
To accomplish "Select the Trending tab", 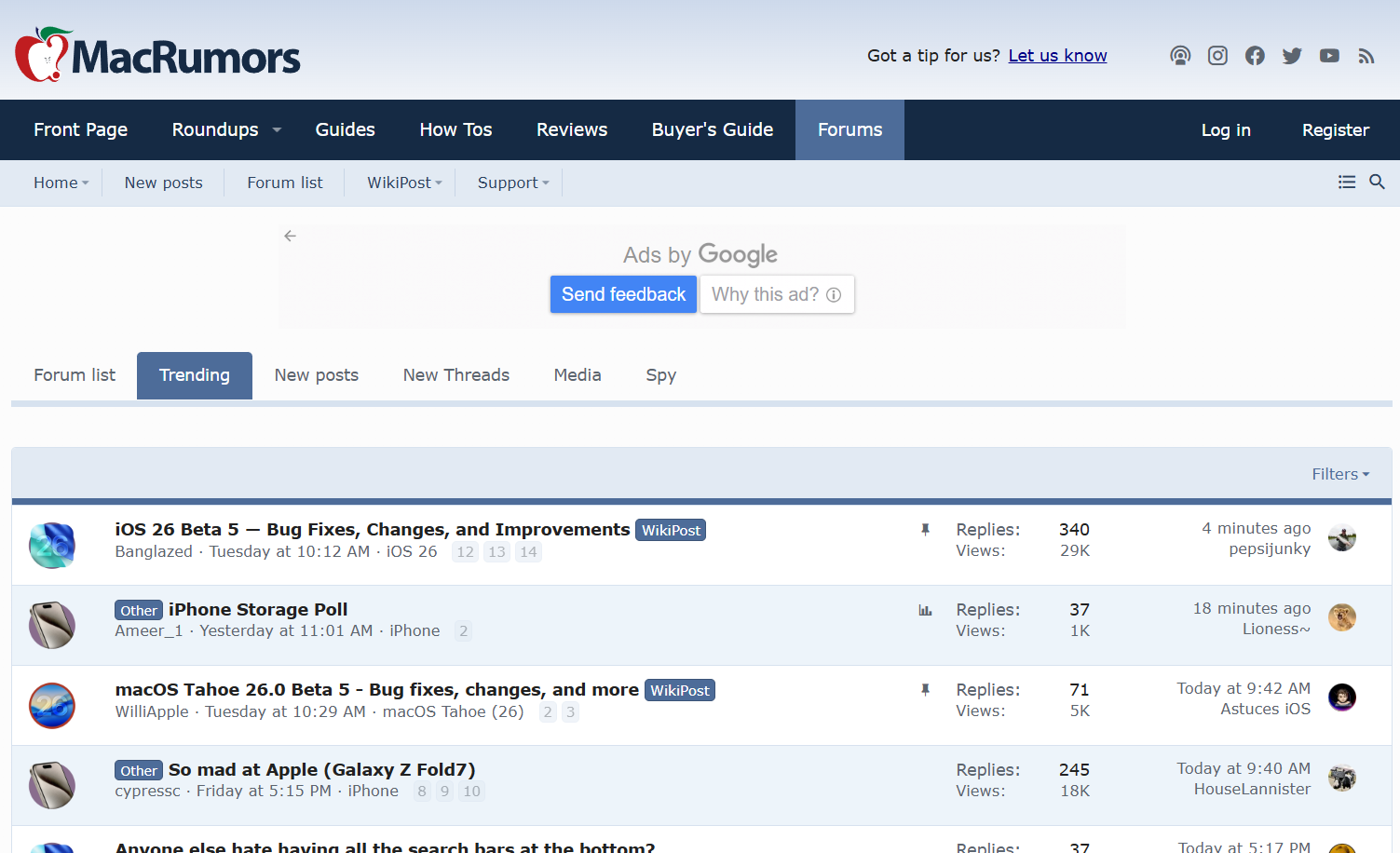I will pyautogui.click(x=195, y=375).
